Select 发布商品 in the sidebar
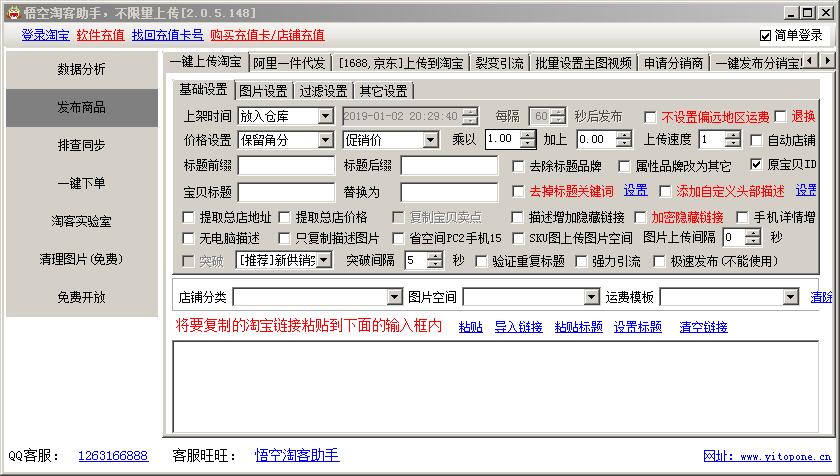The image size is (840, 476). pos(81,107)
